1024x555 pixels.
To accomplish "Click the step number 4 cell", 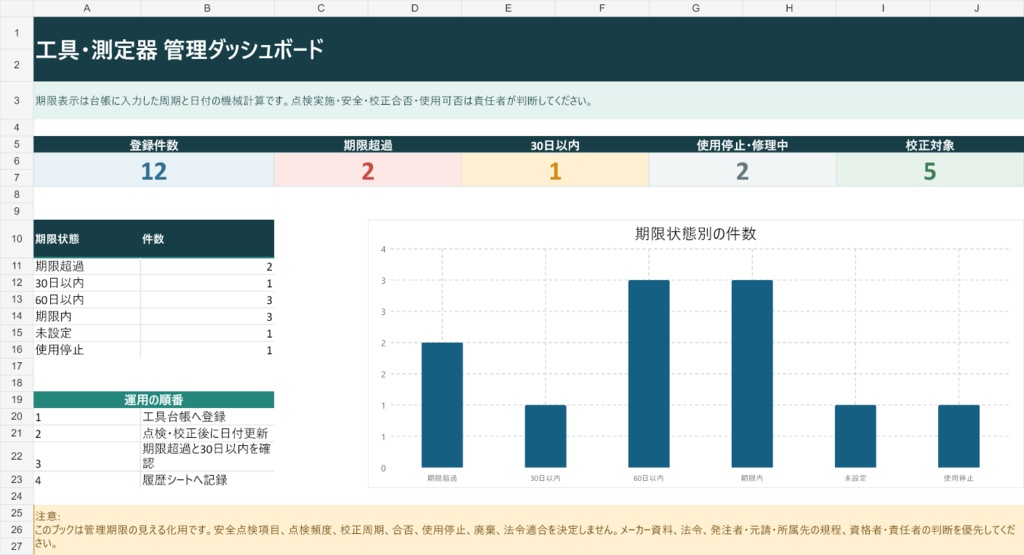I will coord(87,480).
